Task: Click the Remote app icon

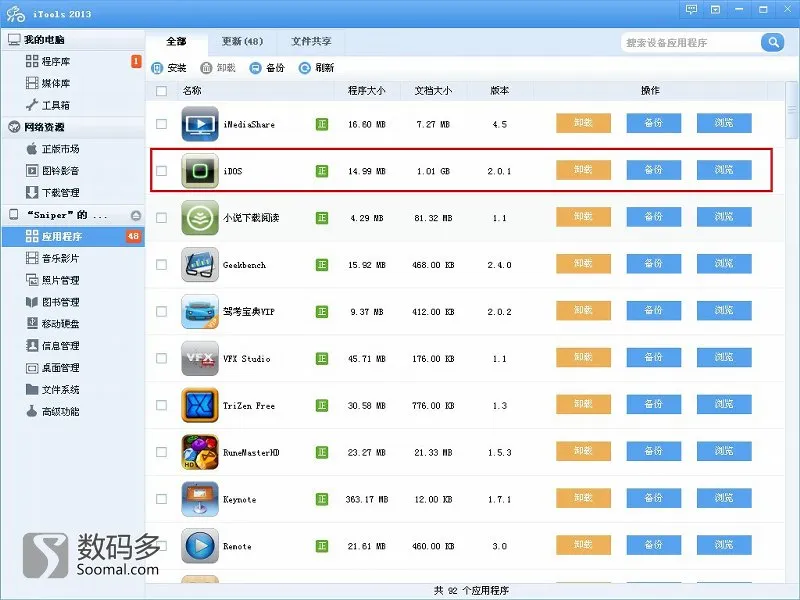Action: click(x=200, y=546)
